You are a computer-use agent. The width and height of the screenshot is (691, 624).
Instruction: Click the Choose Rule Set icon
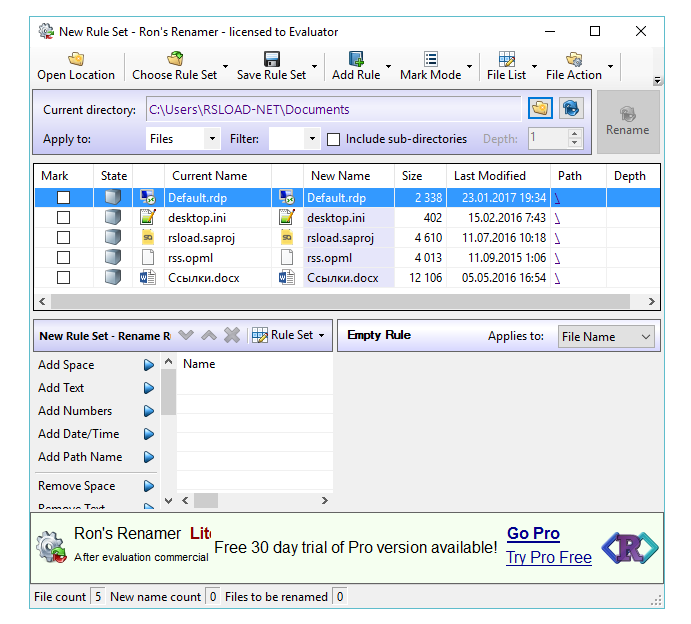(175, 59)
